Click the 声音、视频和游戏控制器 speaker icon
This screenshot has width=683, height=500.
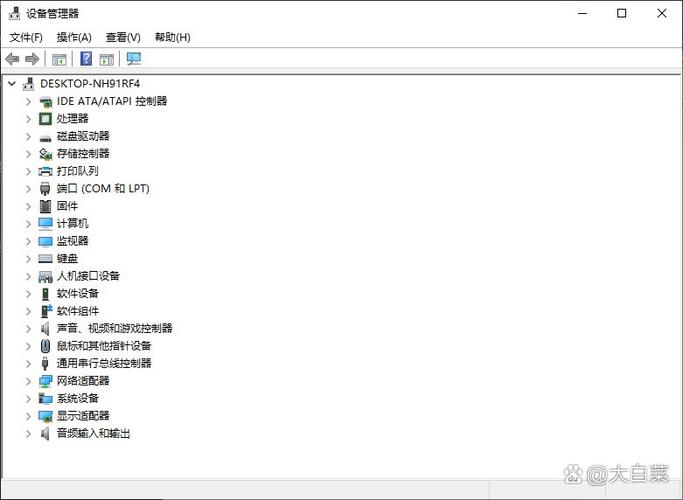pyautogui.click(x=45, y=328)
